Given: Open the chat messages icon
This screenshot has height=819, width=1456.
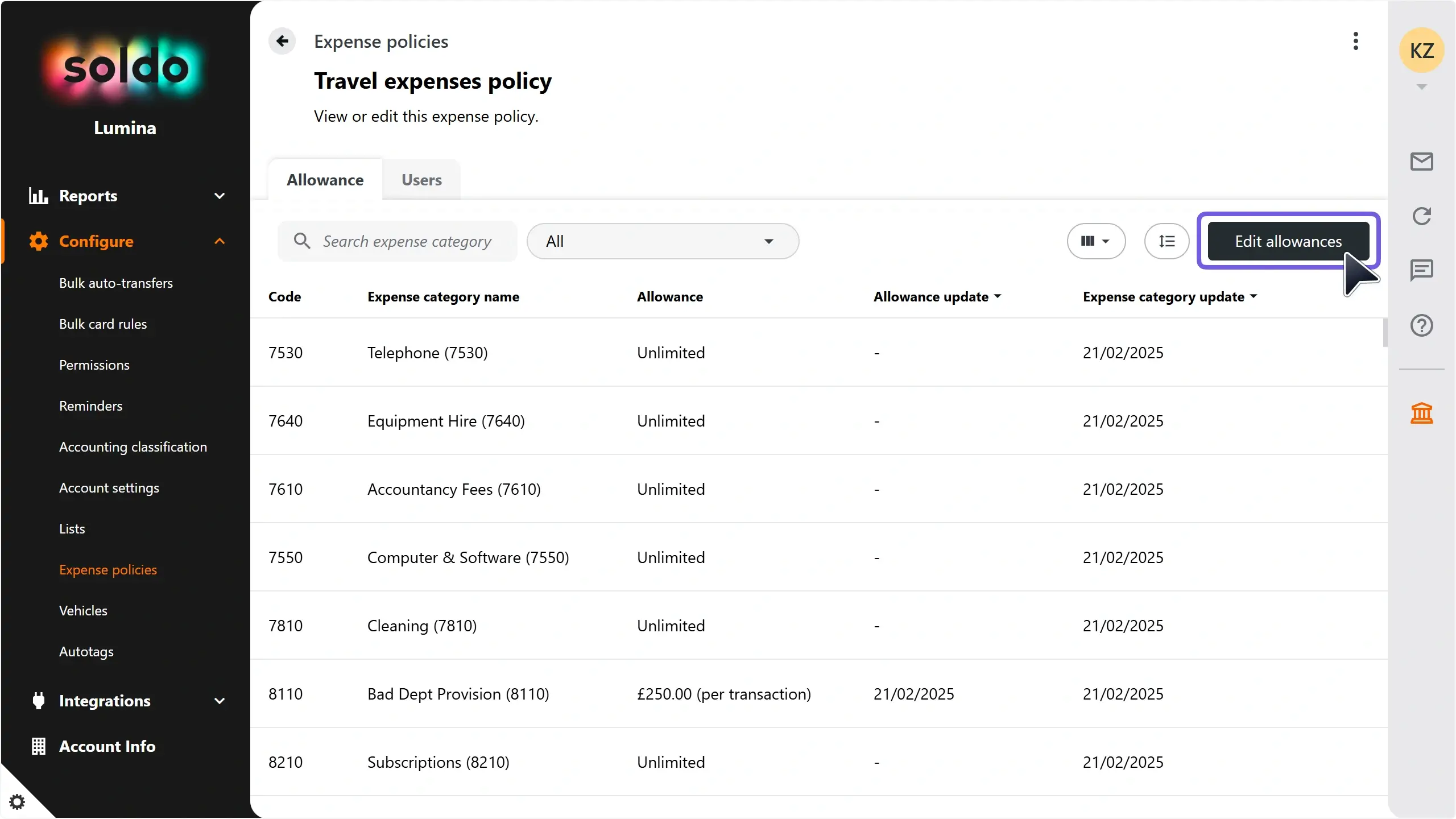Looking at the screenshot, I should [x=1422, y=270].
